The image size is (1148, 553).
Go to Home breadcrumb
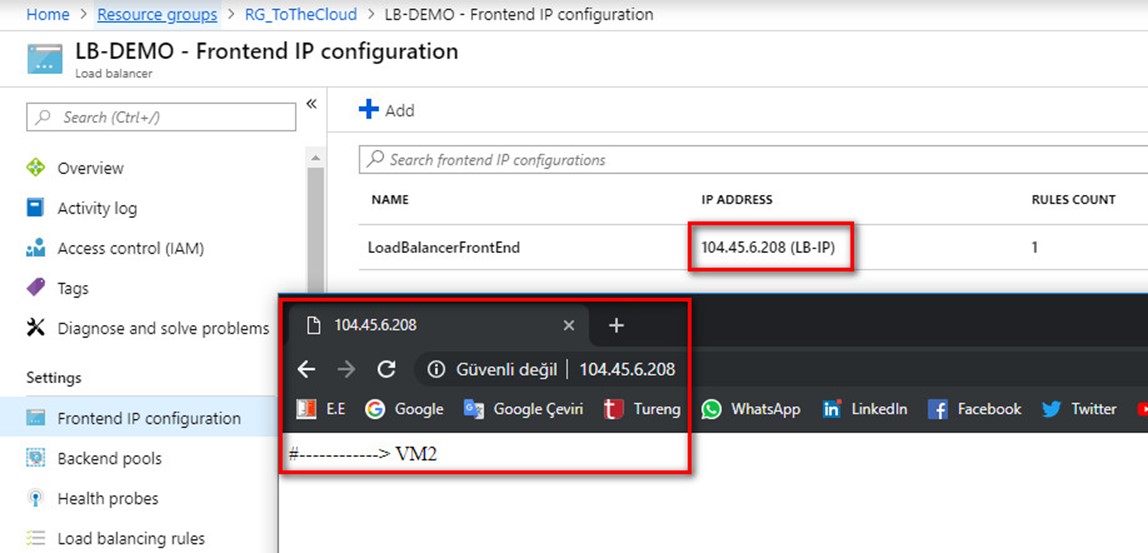click(x=48, y=15)
